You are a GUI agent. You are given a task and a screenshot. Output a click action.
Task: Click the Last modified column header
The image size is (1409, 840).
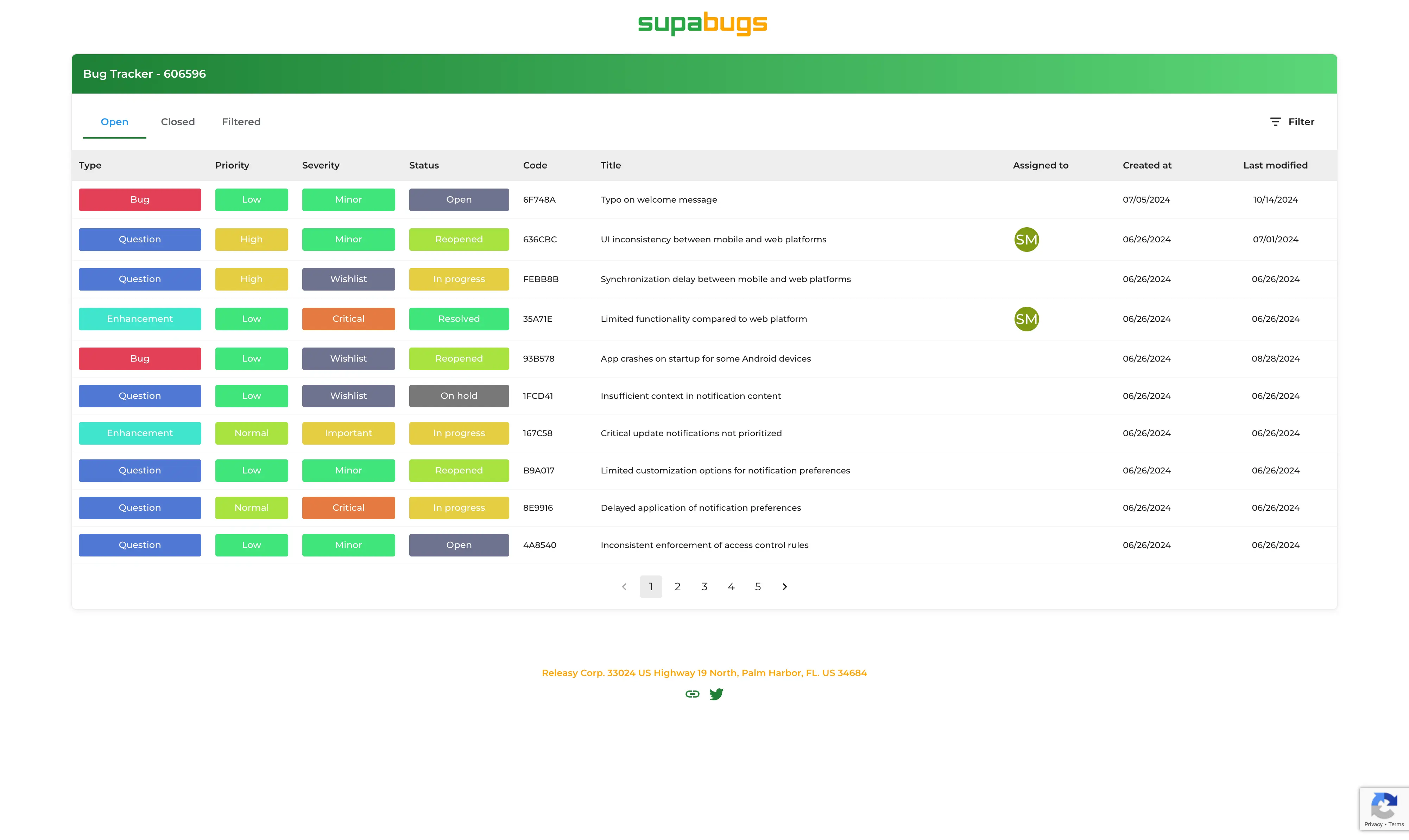click(1275, 165)
